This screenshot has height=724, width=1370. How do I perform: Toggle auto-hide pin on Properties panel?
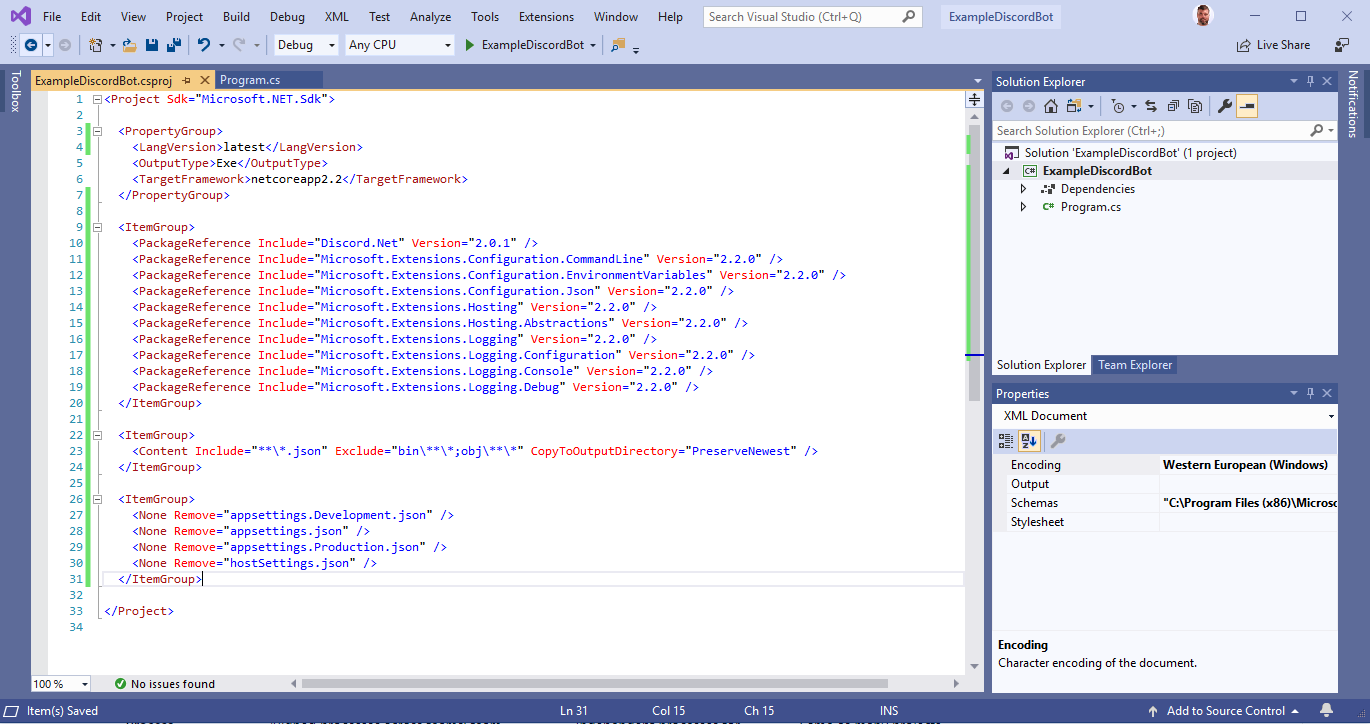[1310, 394]
